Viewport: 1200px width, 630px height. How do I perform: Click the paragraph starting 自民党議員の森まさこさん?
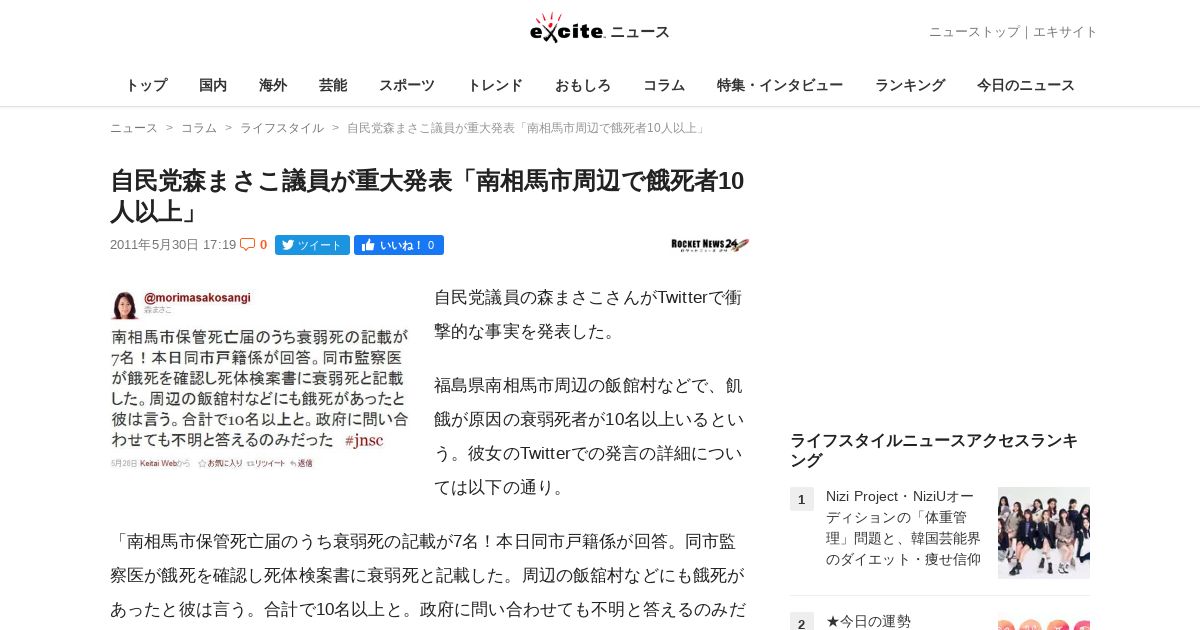click(589, 314)
